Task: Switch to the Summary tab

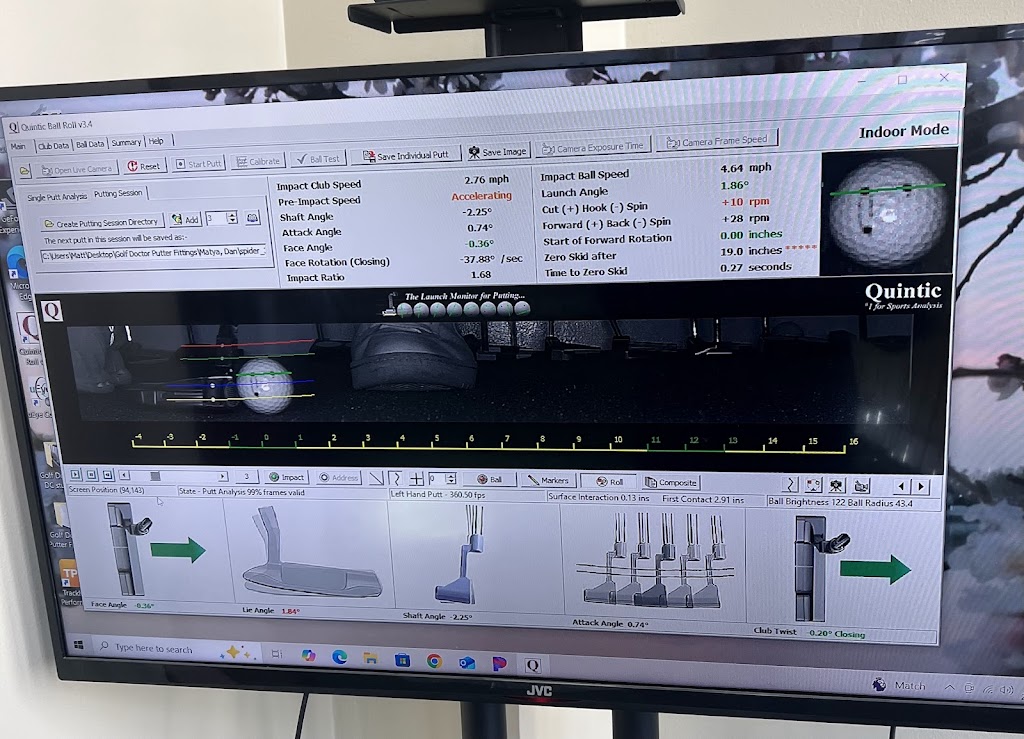Action: tap(126, 143)
